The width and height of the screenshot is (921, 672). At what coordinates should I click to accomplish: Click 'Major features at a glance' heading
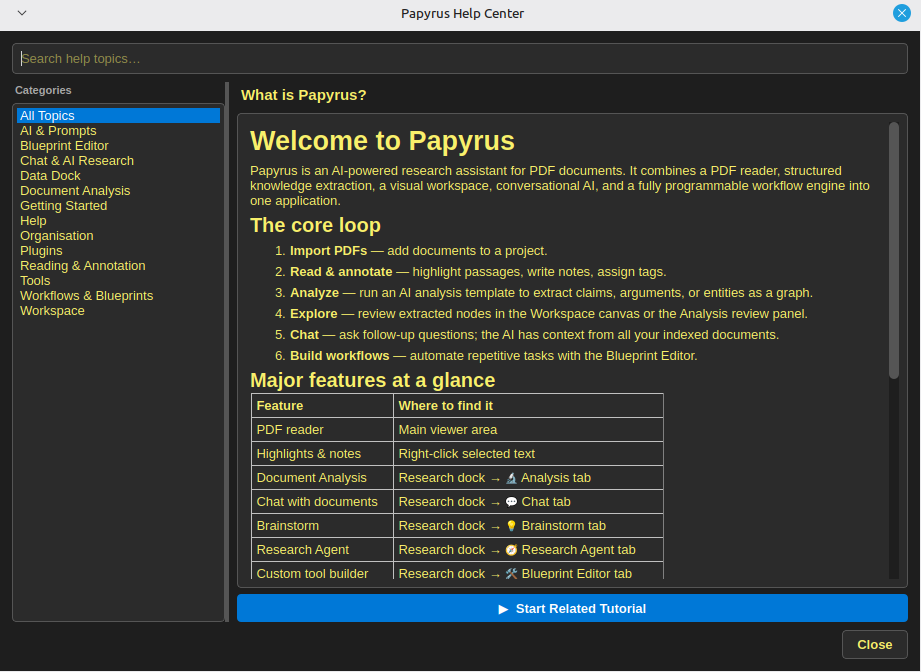click(x=372, y=380)
